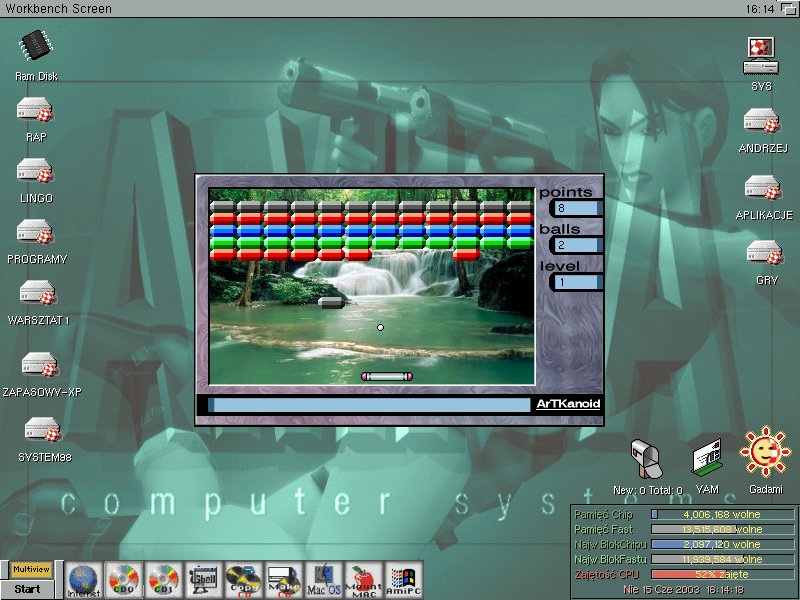This screenshot has width=800, height=600.
Task: Click the white ball in ArTKanoid
Action: tap(380, 328)
